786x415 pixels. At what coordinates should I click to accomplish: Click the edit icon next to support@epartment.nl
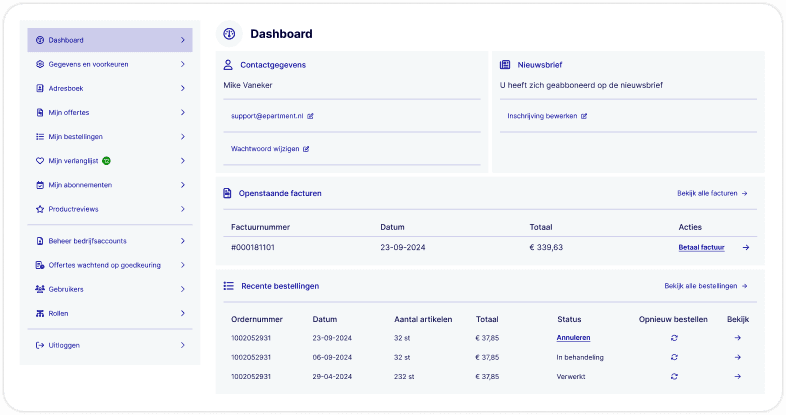coord(310,116)
